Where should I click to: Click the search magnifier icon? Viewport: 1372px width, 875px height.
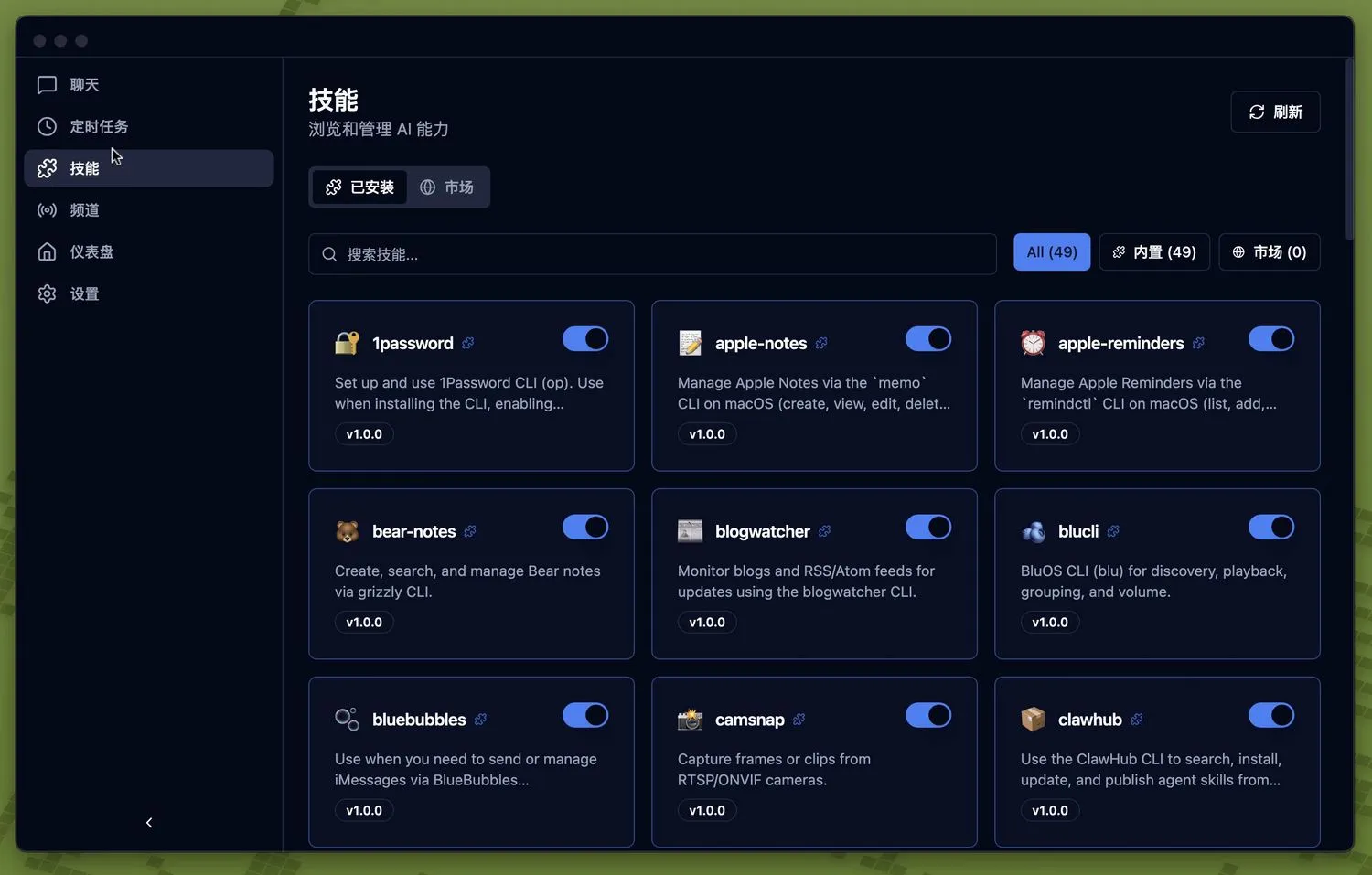pyautogui.click(x=329, y=254)
